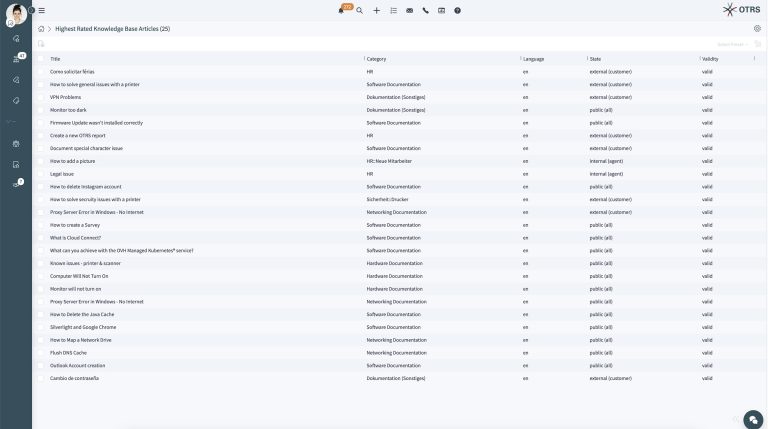
Task: Open 'How to create a Survey' article
Action: tap(75, 225)
